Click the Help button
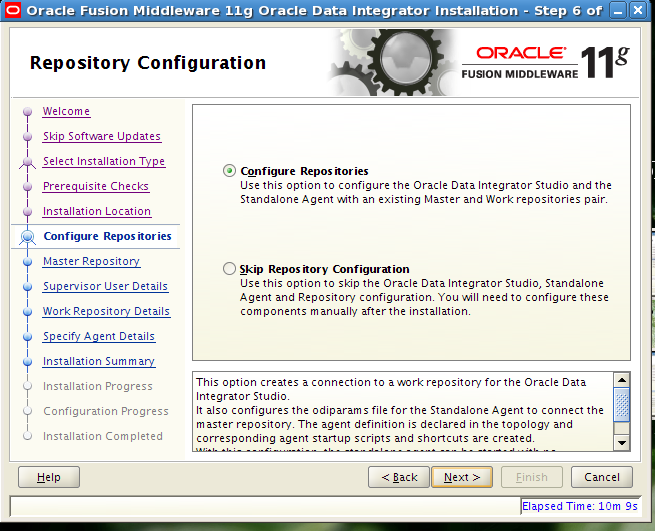The height and width of the screenshot is (531, 655). pyautogui.click(x=49, y=477)
